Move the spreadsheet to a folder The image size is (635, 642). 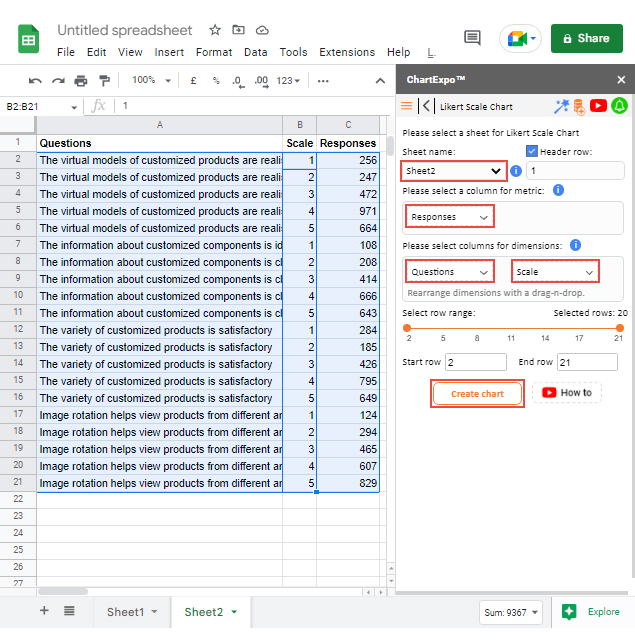(238, 30)
